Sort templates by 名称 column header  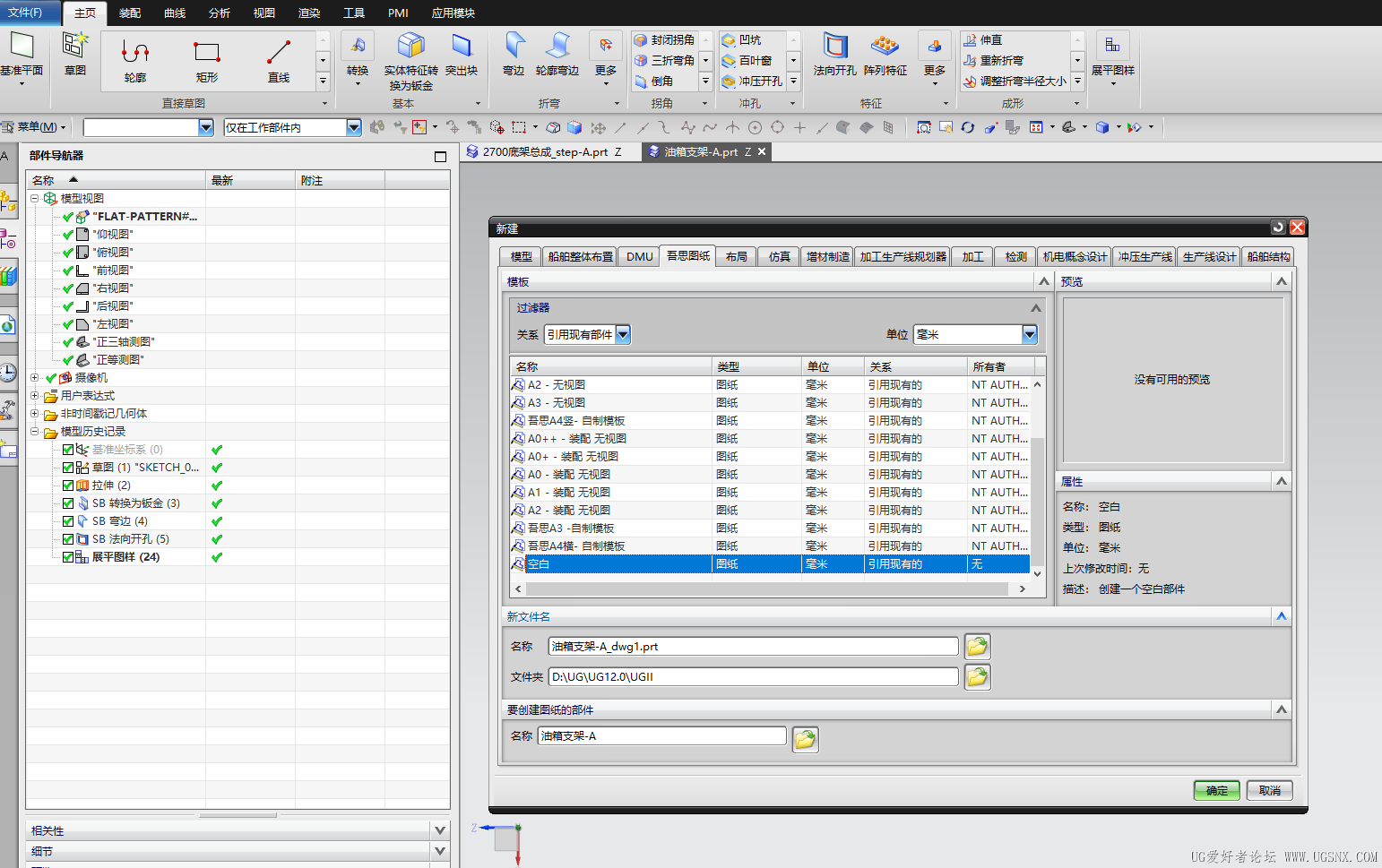[611, 367]
